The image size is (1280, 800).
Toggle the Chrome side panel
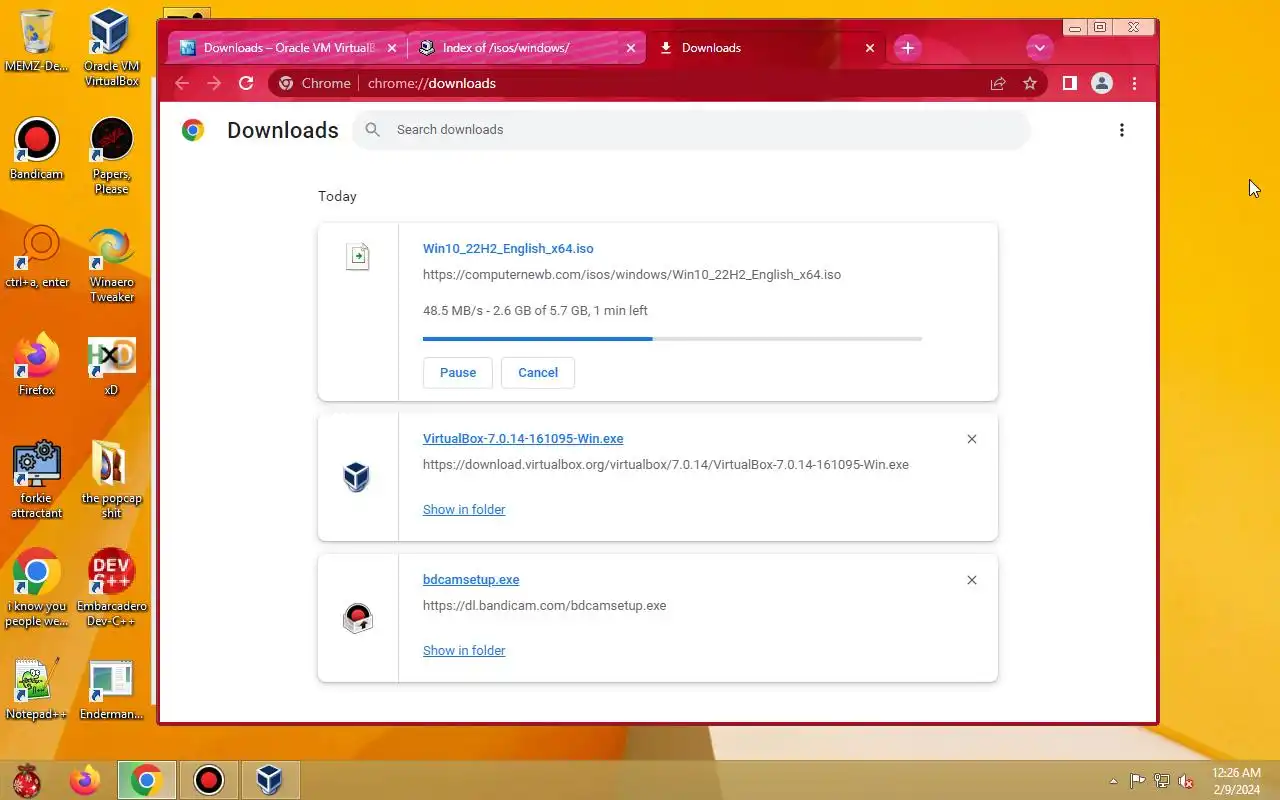[x=1069, y=83]
